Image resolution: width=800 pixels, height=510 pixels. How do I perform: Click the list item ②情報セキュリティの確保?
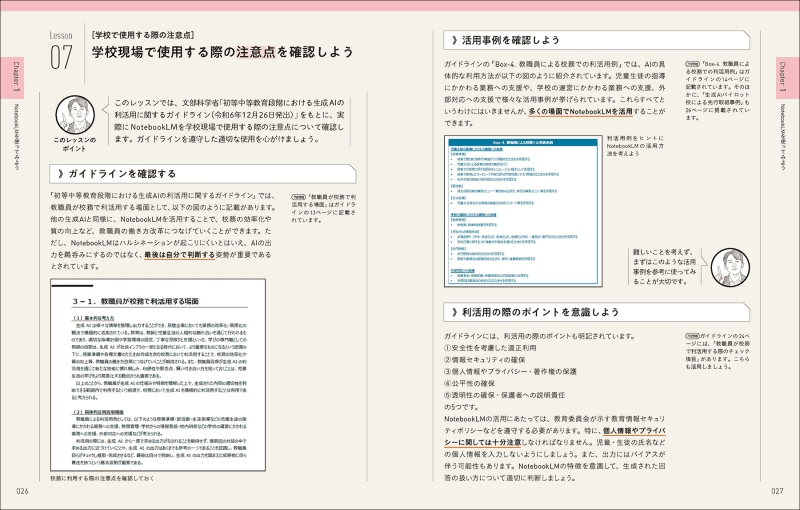click(485, 360)
